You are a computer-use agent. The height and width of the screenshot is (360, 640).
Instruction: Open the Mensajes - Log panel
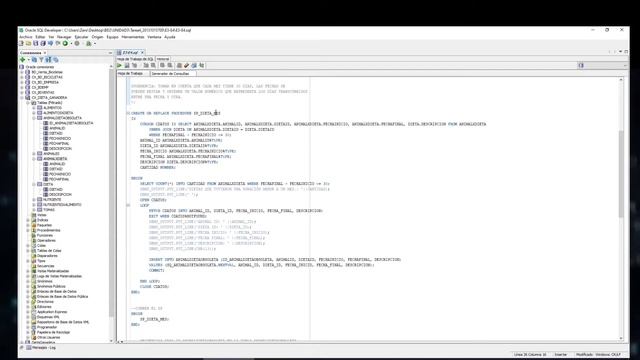[44, 348]
